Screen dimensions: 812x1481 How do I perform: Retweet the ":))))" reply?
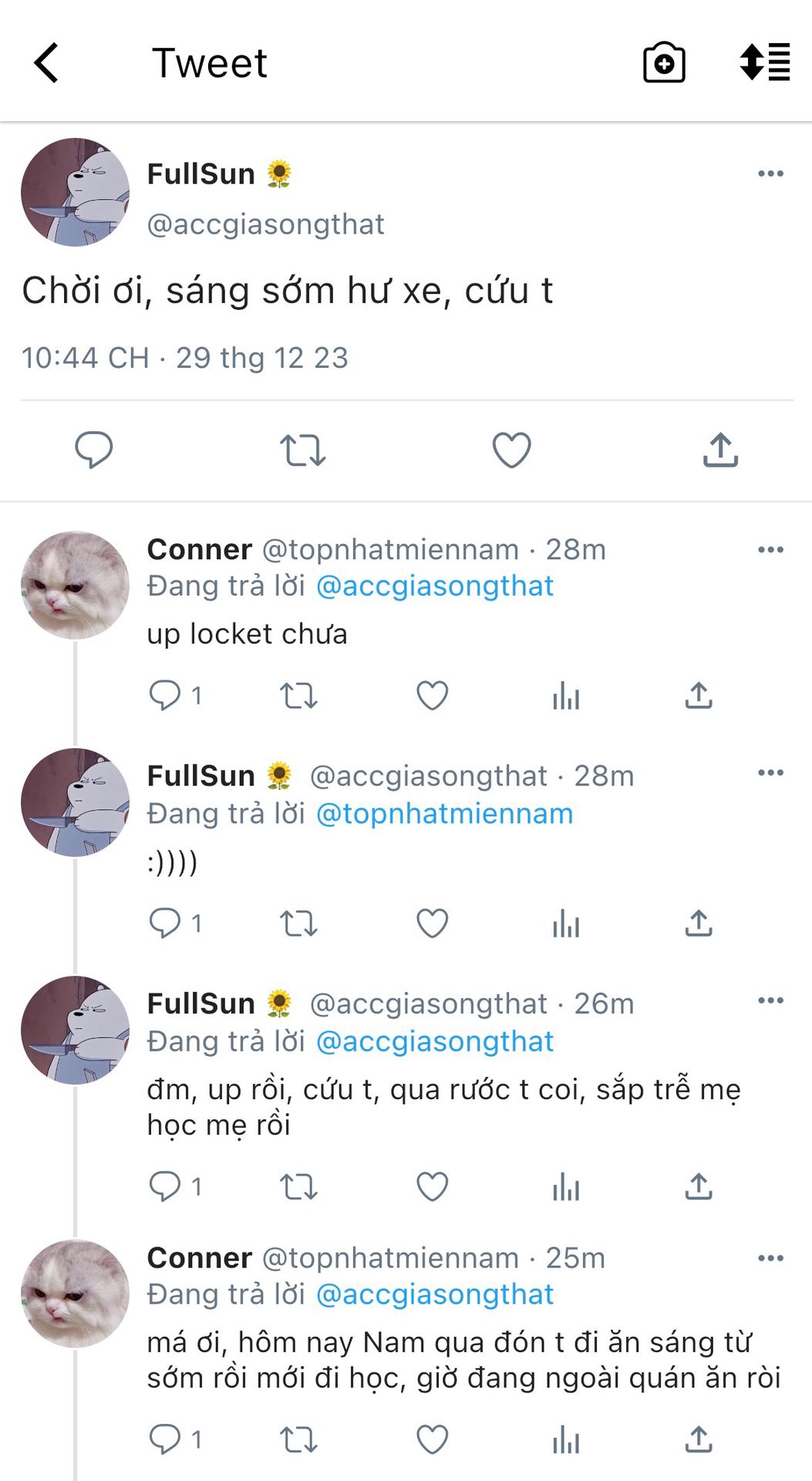tap(298, 923)
